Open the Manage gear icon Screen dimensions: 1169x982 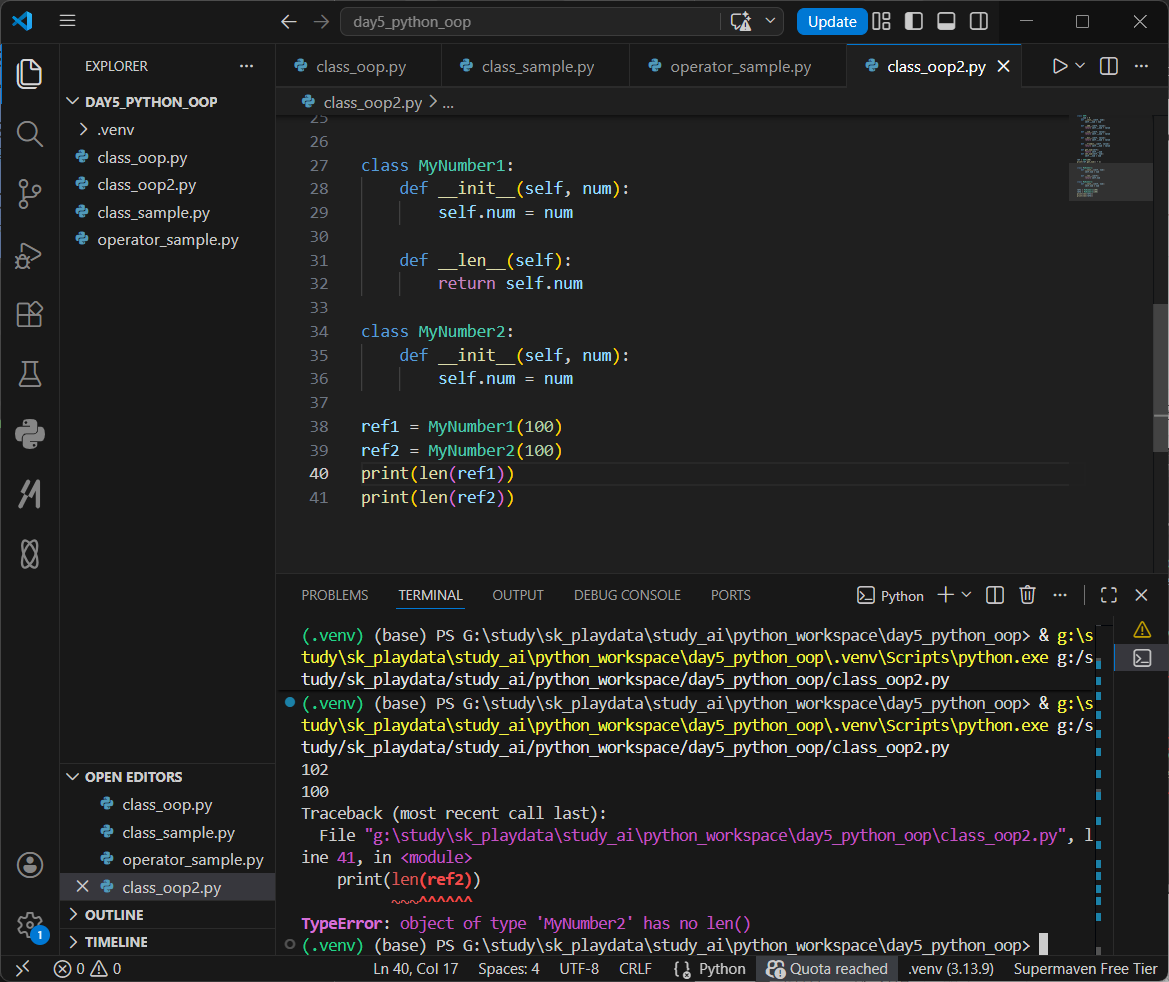coord(31,926)
